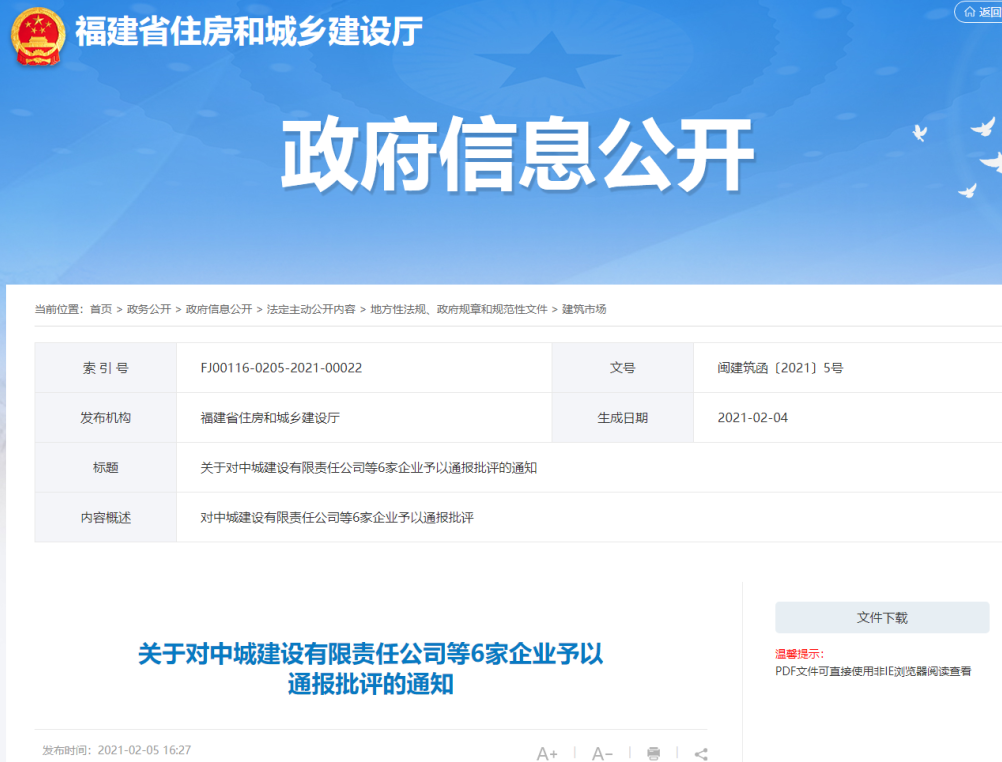The width and height of the screenshot is (1002, 762).
Task: Click the 福建省住房和城乡建设厅 site title
Action: click(248, 32)
